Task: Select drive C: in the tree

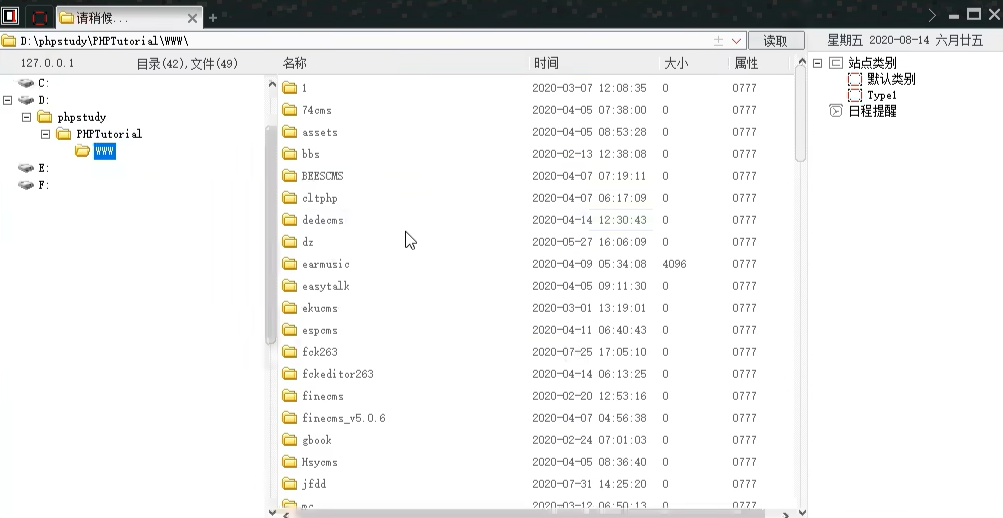Action: pyautogui.click(x=43, y=83)
